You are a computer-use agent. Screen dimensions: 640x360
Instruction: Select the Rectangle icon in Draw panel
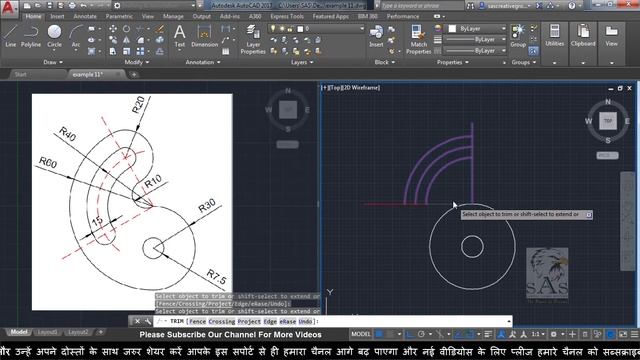tap(91, 29)
